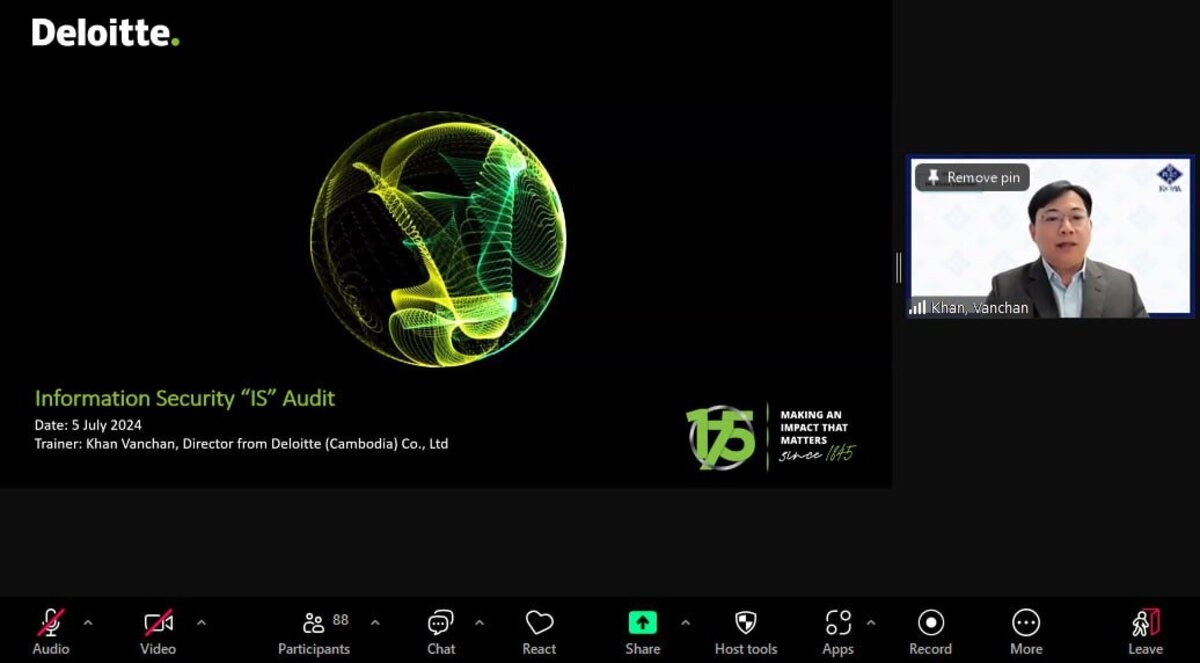This screenshot has width=1200, height=663.
Task: Expand share options arrow next to Share
Action: [x=685, y=623]
